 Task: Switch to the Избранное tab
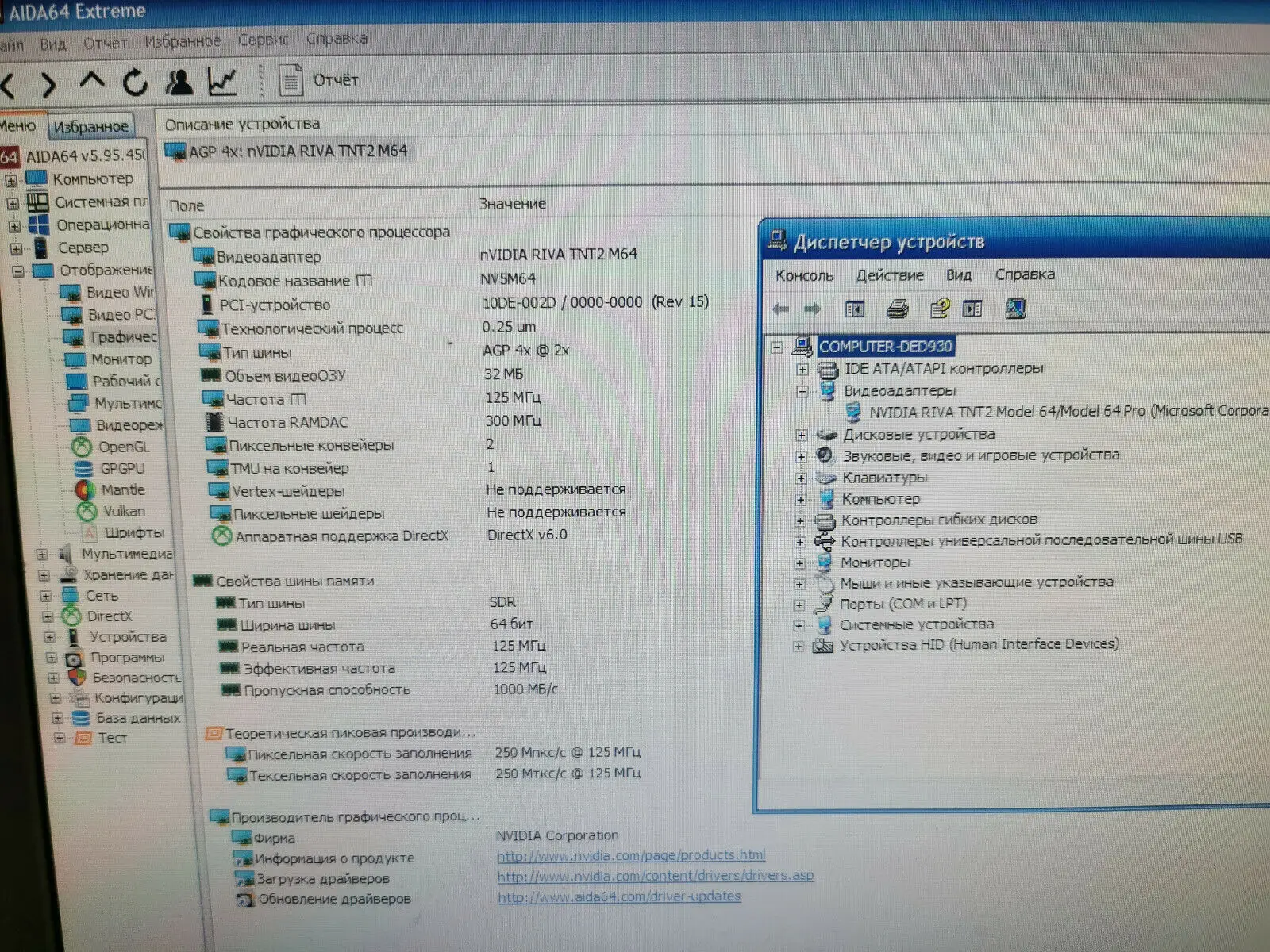click(x=90, y=126)
